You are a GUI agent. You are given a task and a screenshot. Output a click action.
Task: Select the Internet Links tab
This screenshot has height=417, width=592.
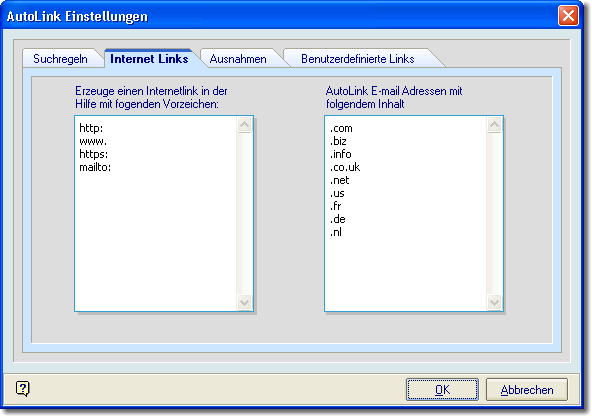pos(149,59)
